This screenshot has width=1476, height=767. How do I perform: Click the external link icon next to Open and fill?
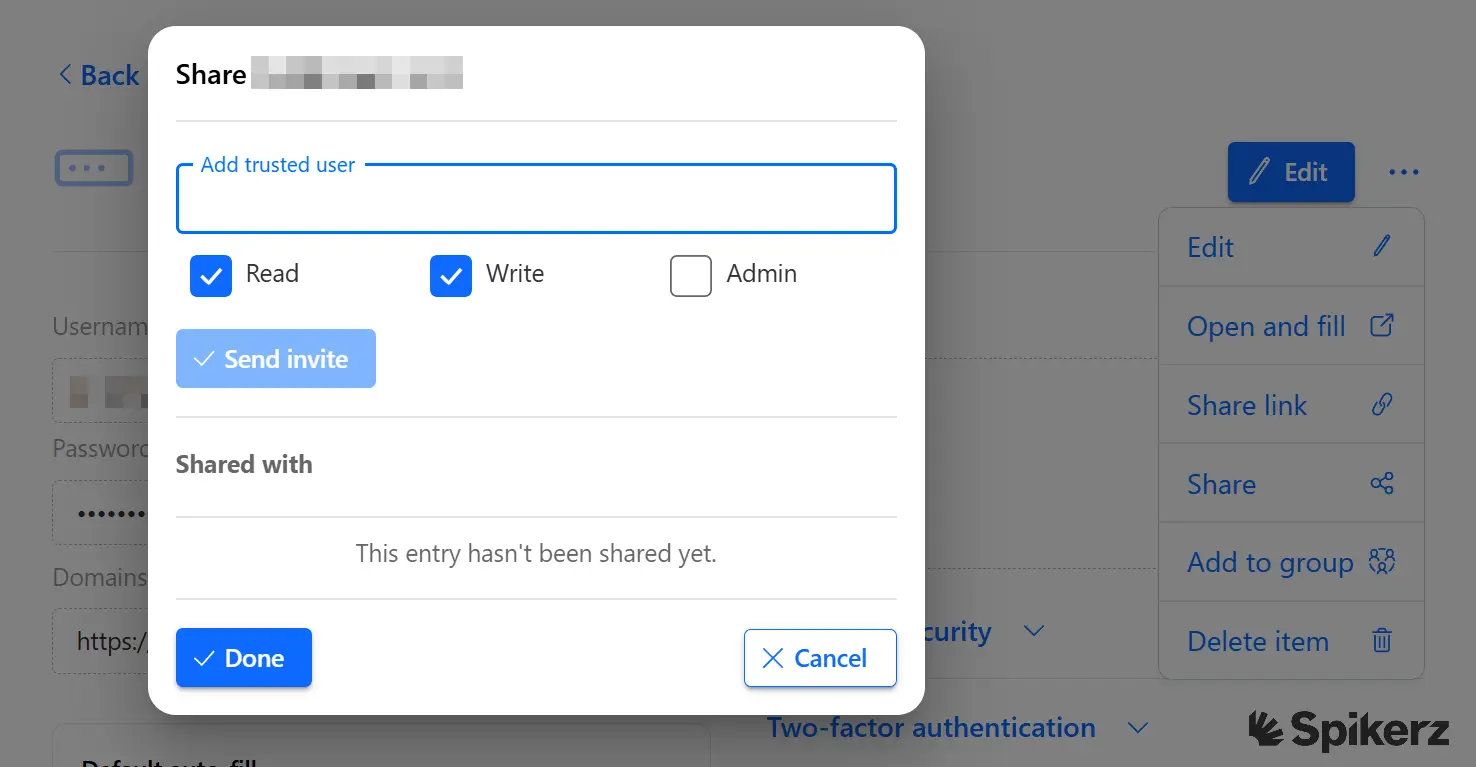[1382, 325]
